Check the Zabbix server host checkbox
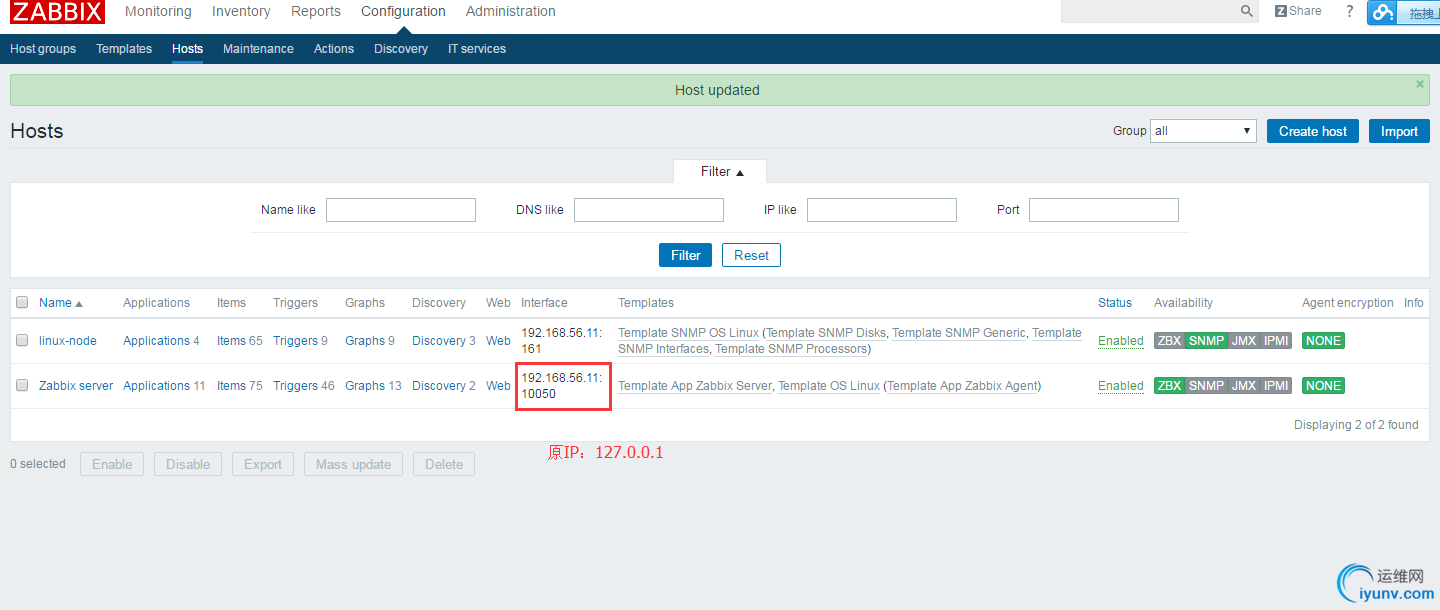Screen dimensions: 1440x610 (x=22, y=386)
